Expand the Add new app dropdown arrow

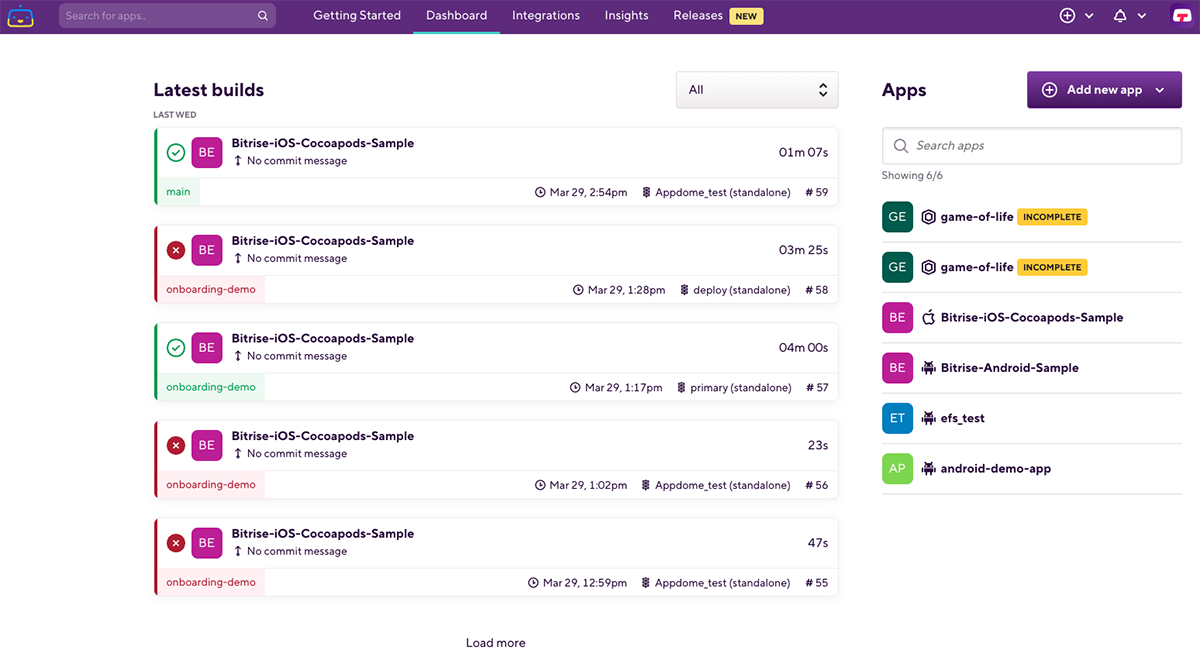click(x=1160, y=90)
